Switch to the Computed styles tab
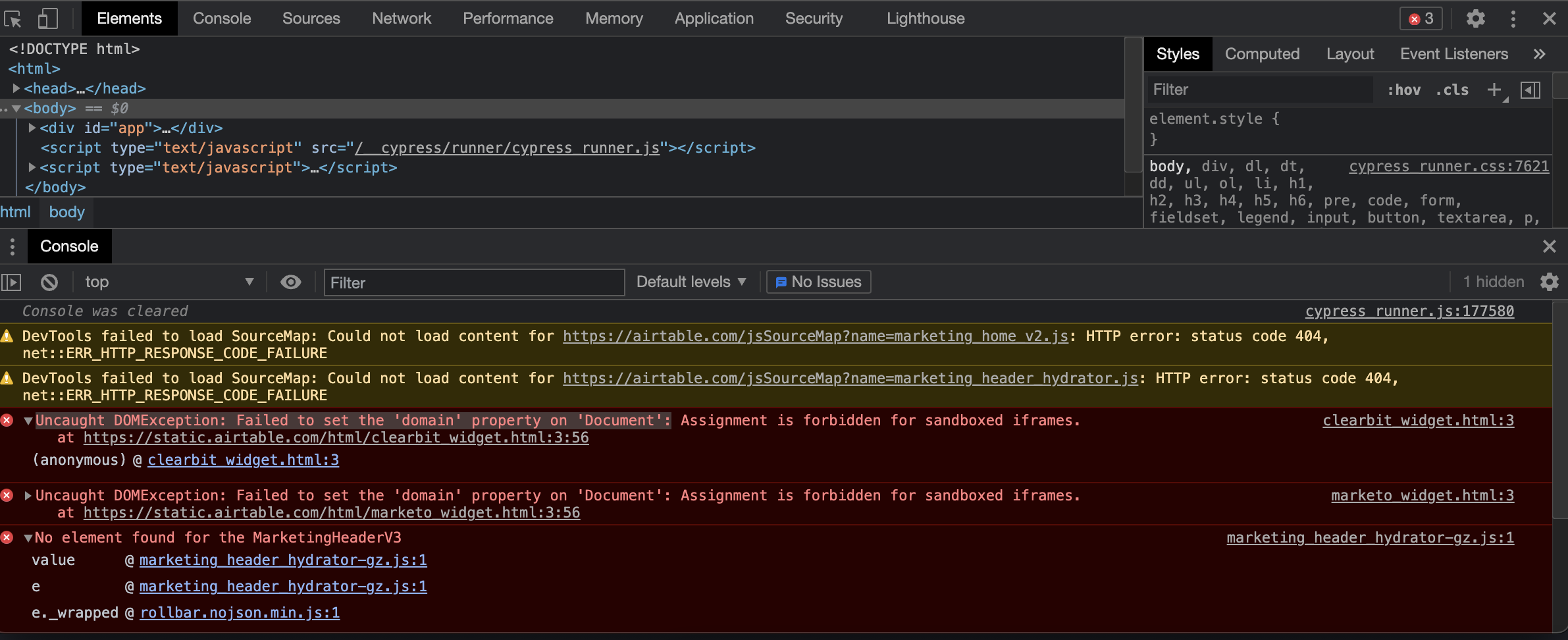 pos(1262,53)
